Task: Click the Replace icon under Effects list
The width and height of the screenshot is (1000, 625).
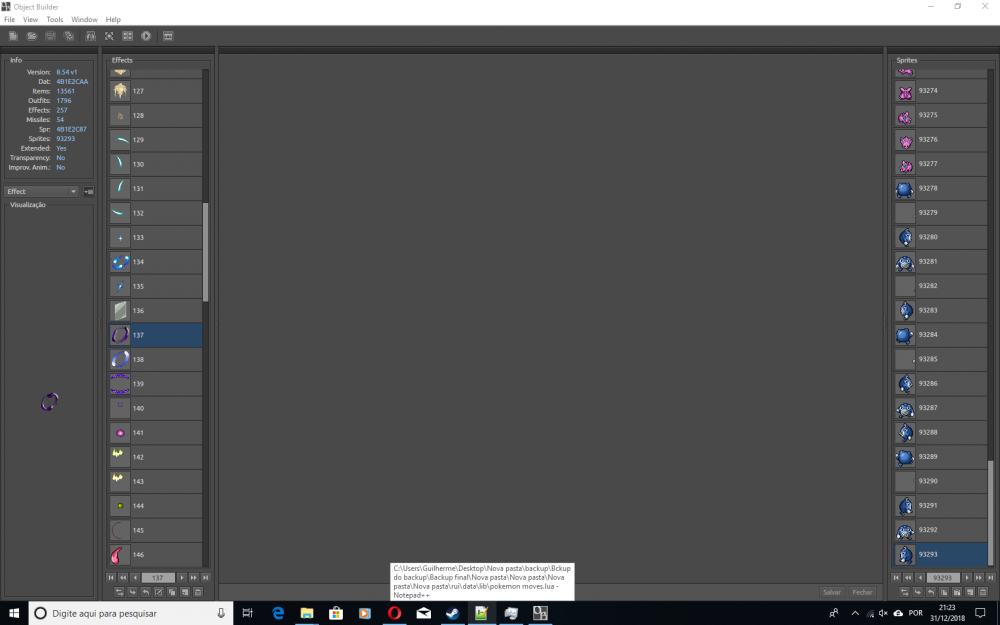Action: 119,592
